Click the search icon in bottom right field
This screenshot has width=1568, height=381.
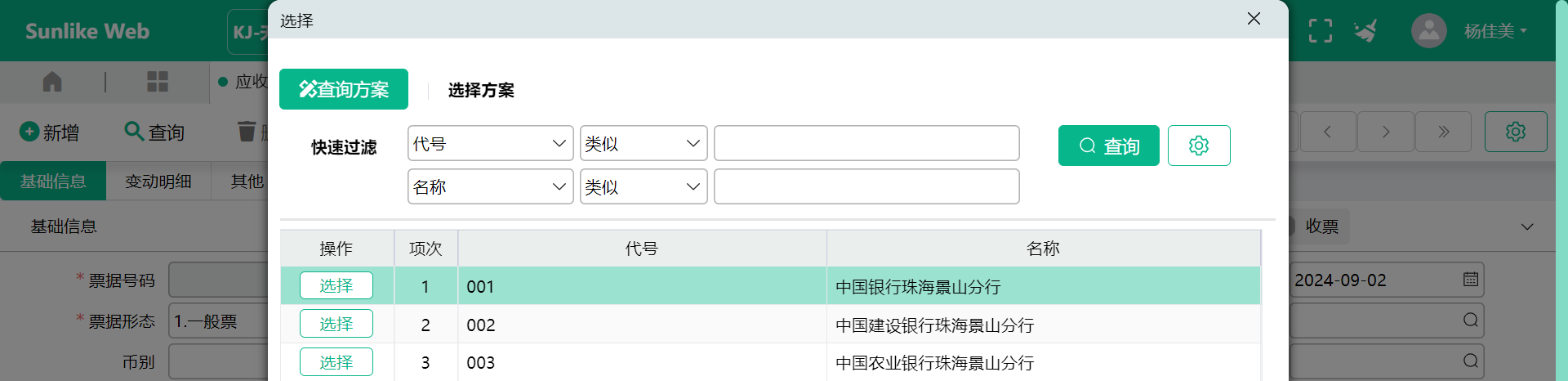tap(1471, 361)
